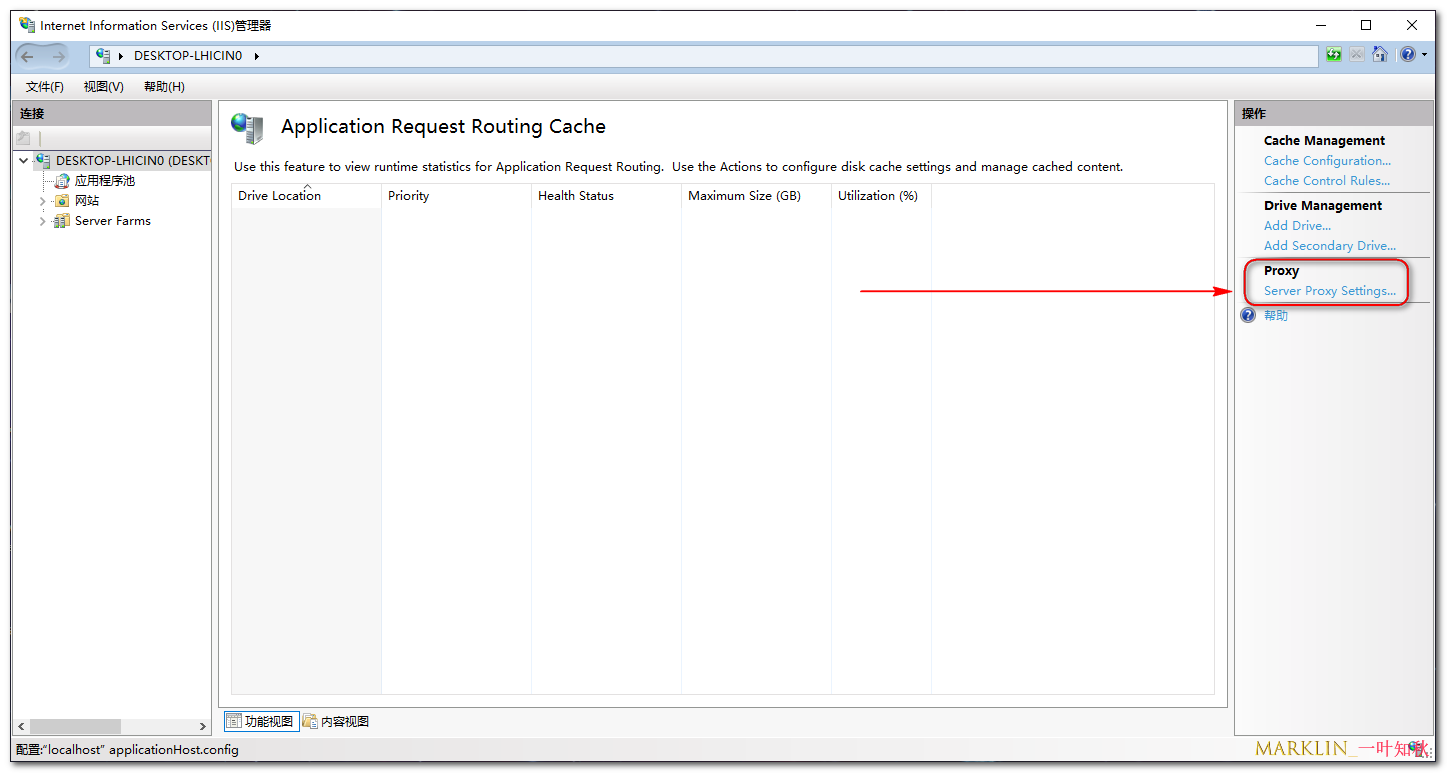Image resolution: width=1447 pixels, height=773 pixels.
Task: Sort by Drive Location column
Action: coord(306,196)
